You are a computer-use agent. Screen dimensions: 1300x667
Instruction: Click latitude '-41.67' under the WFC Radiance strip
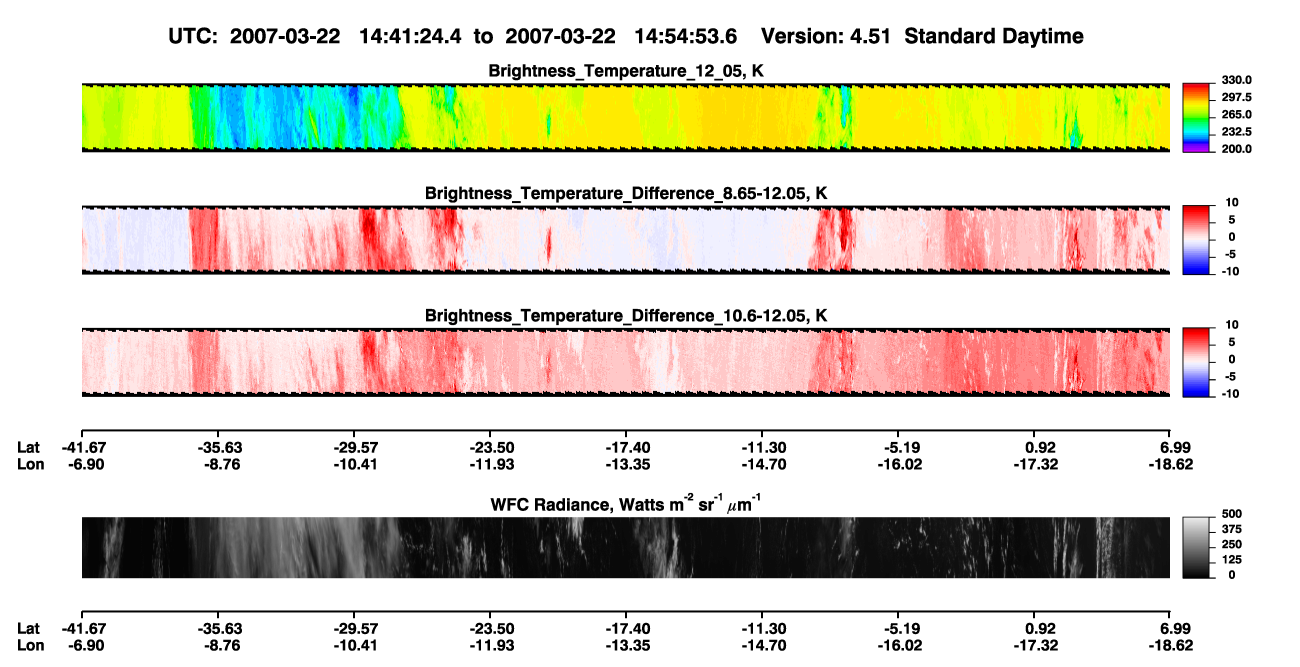coord(83,629)
